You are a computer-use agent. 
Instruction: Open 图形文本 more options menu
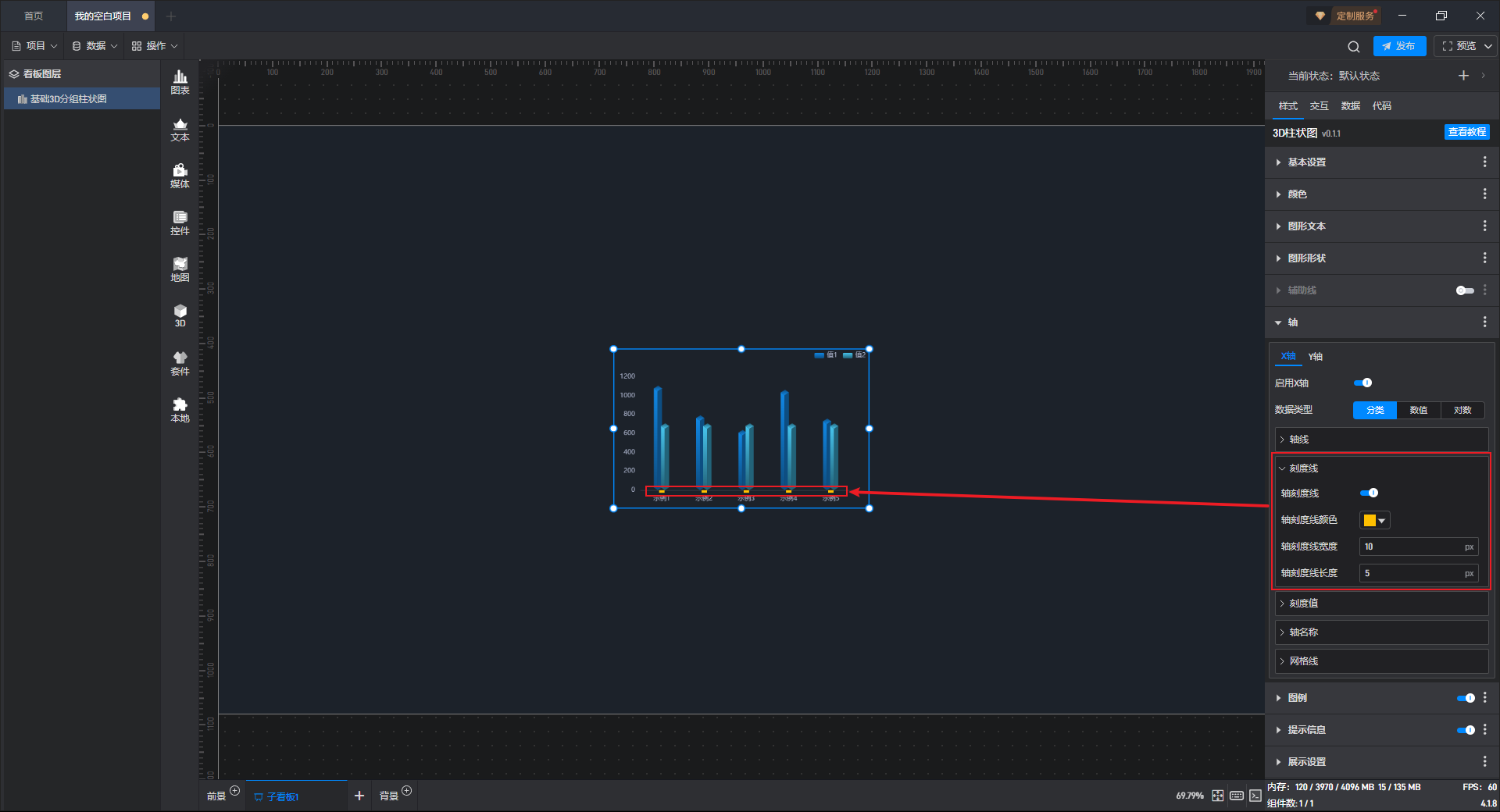point(1484,226)
